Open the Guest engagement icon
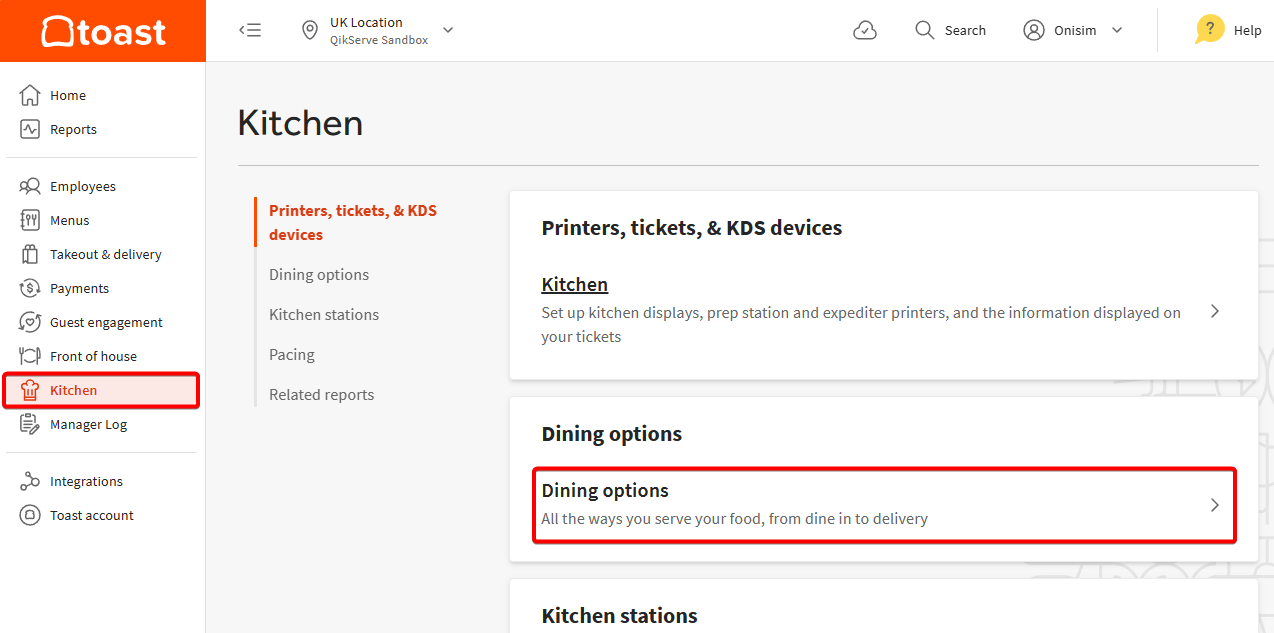This screenshot has height=633, width=1274. 30,321
